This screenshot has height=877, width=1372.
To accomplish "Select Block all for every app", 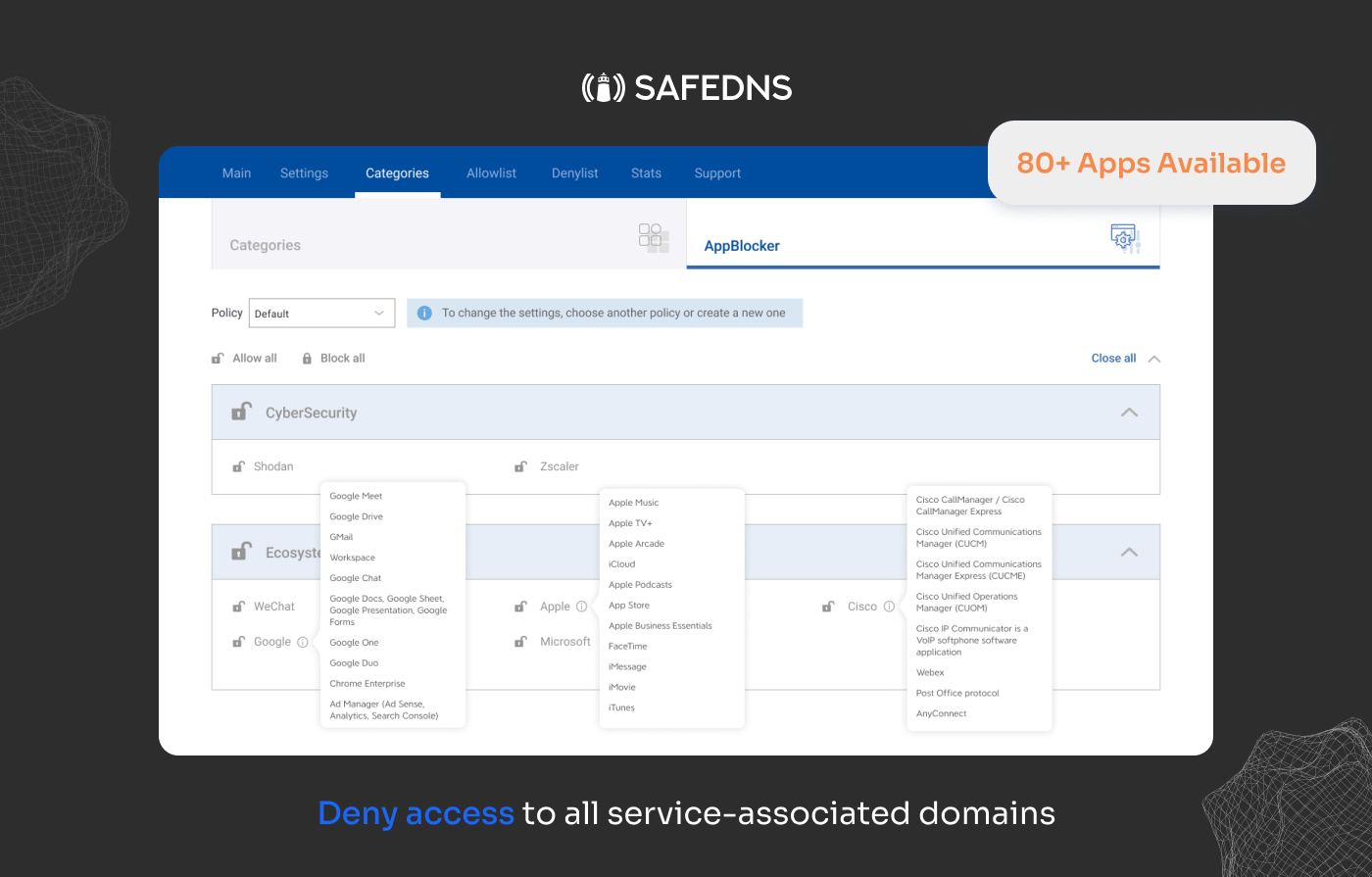I will pos(333,358).
